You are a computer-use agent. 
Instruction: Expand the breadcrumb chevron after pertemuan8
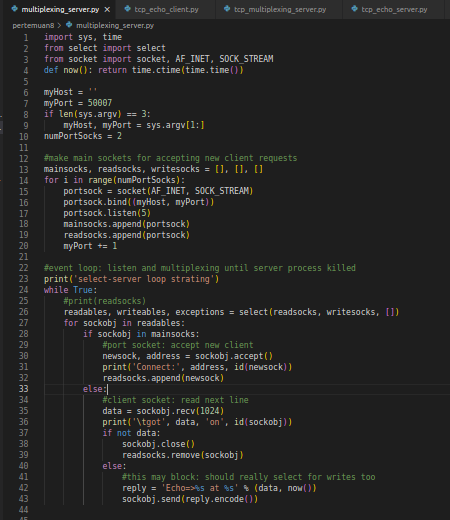(59, 25)
